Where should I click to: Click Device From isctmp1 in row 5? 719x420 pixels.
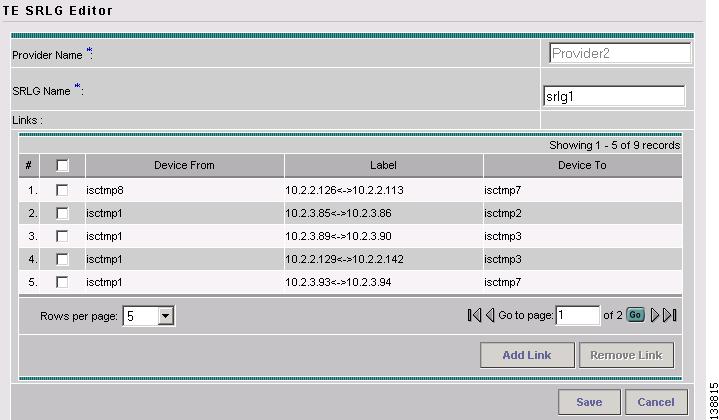coord(104,282)
